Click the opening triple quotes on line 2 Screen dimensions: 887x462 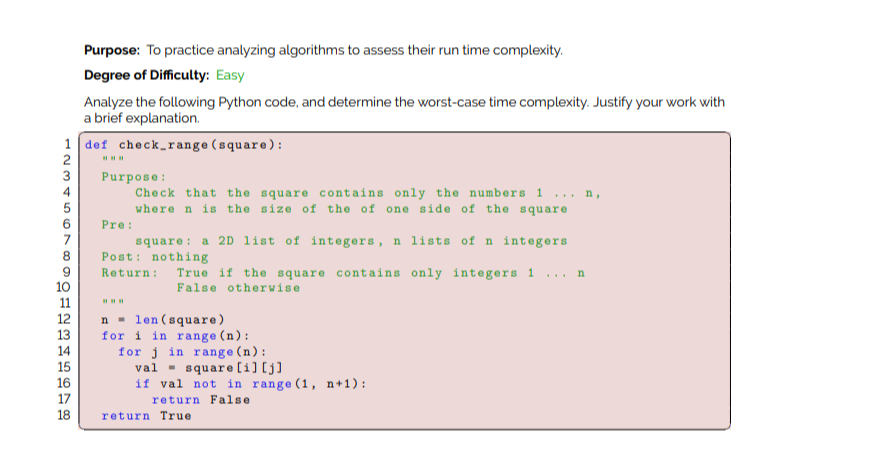[x=113, y=159]
